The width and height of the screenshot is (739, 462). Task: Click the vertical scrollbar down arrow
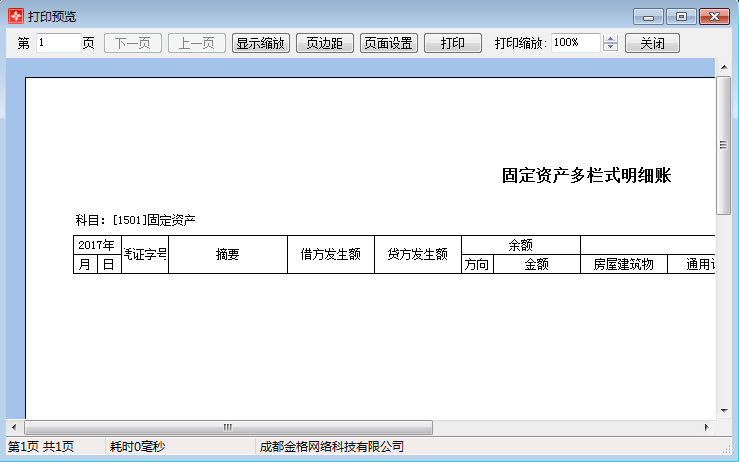pyautogui.click(x=723, y=410)
